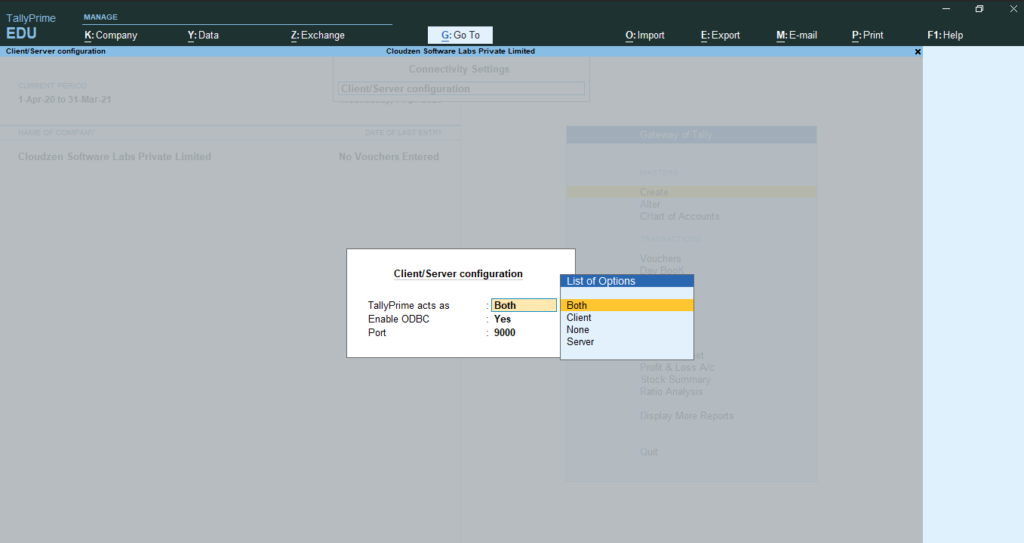Click the TallyPrime EDU logo
Viewport: 1024px width, 543px height.
point(30,26)
